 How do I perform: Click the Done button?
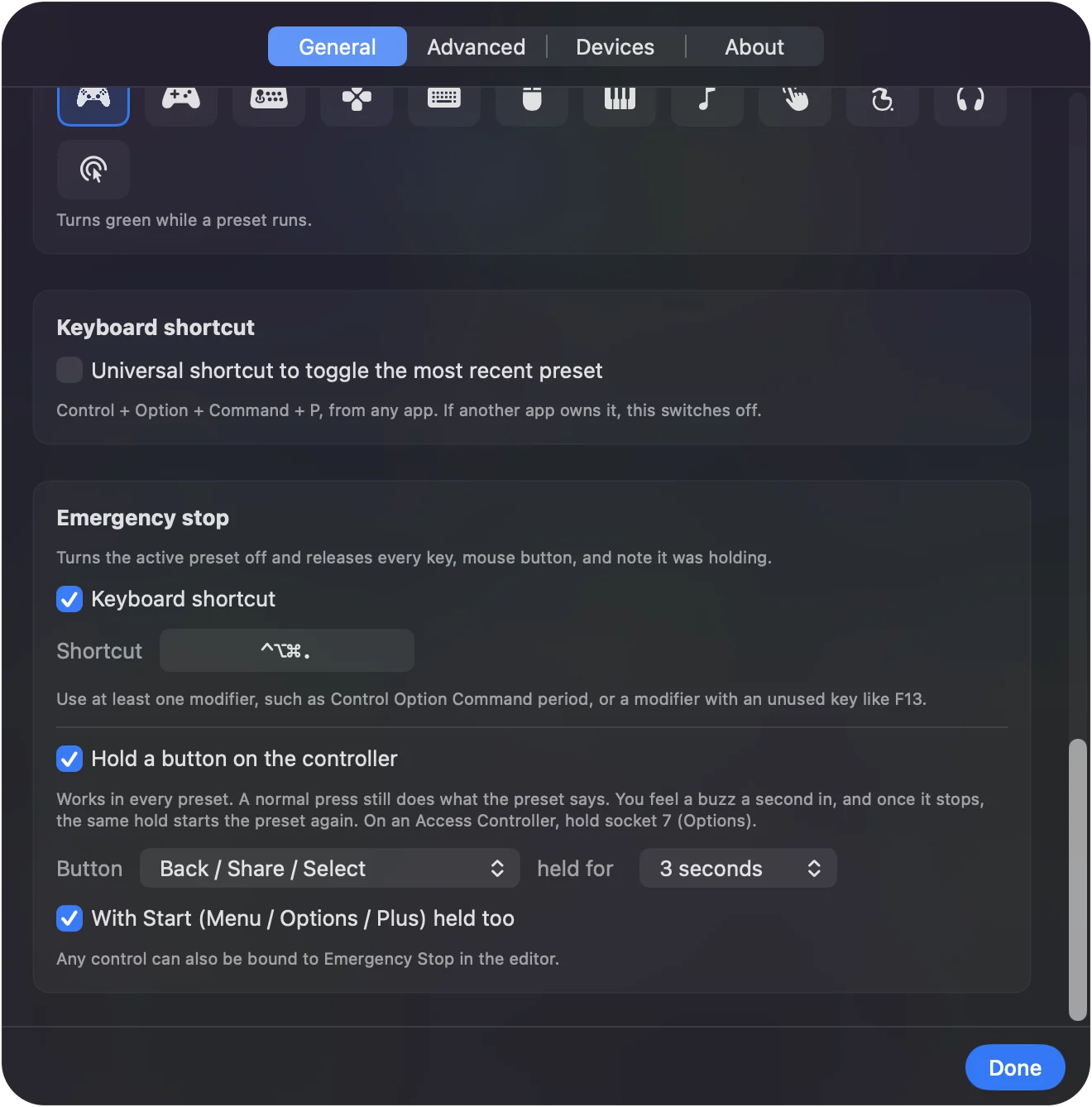1015,1068
